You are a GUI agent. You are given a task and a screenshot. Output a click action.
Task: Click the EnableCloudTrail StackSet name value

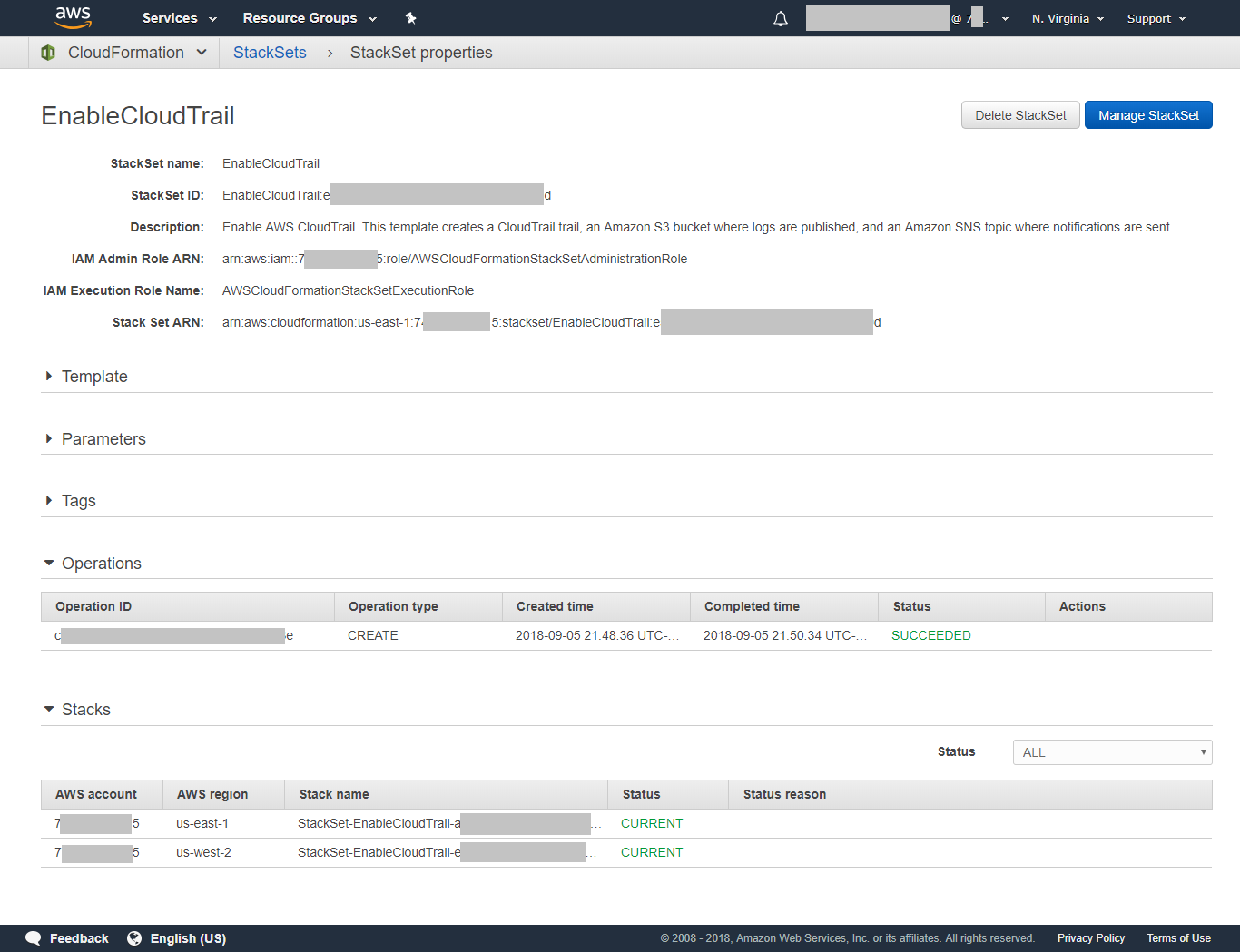[271, 163]
